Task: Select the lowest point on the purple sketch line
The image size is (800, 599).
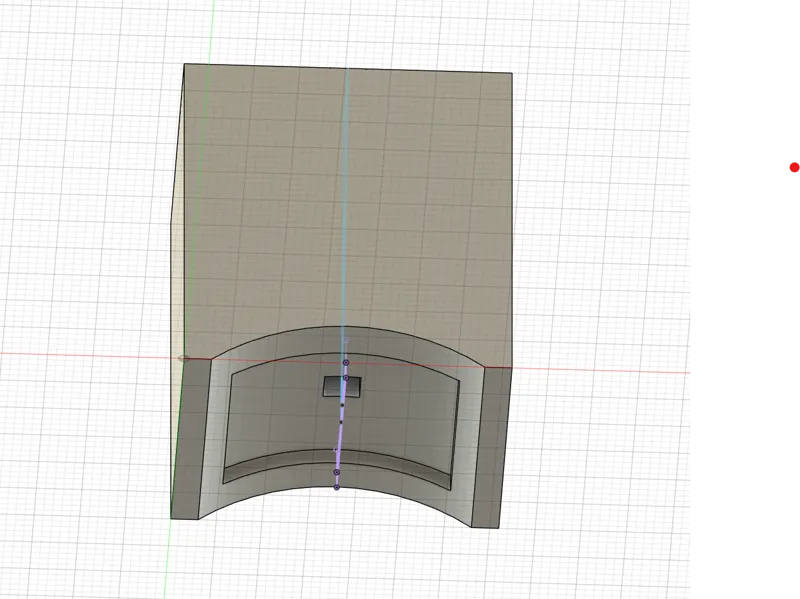Action: (x=337, y=487)
